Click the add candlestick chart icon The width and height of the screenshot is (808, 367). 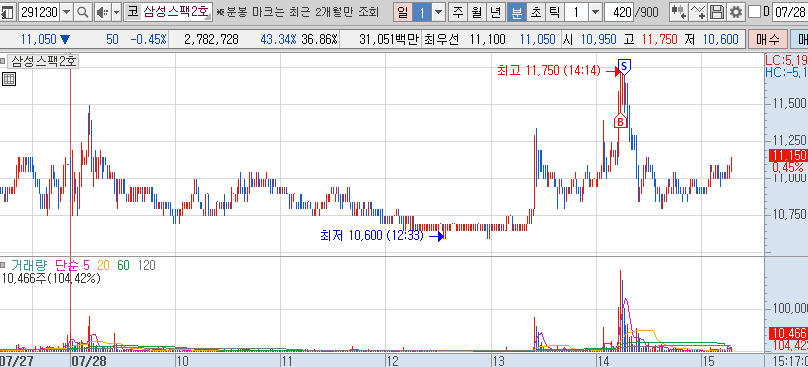[x=679, y=12]
